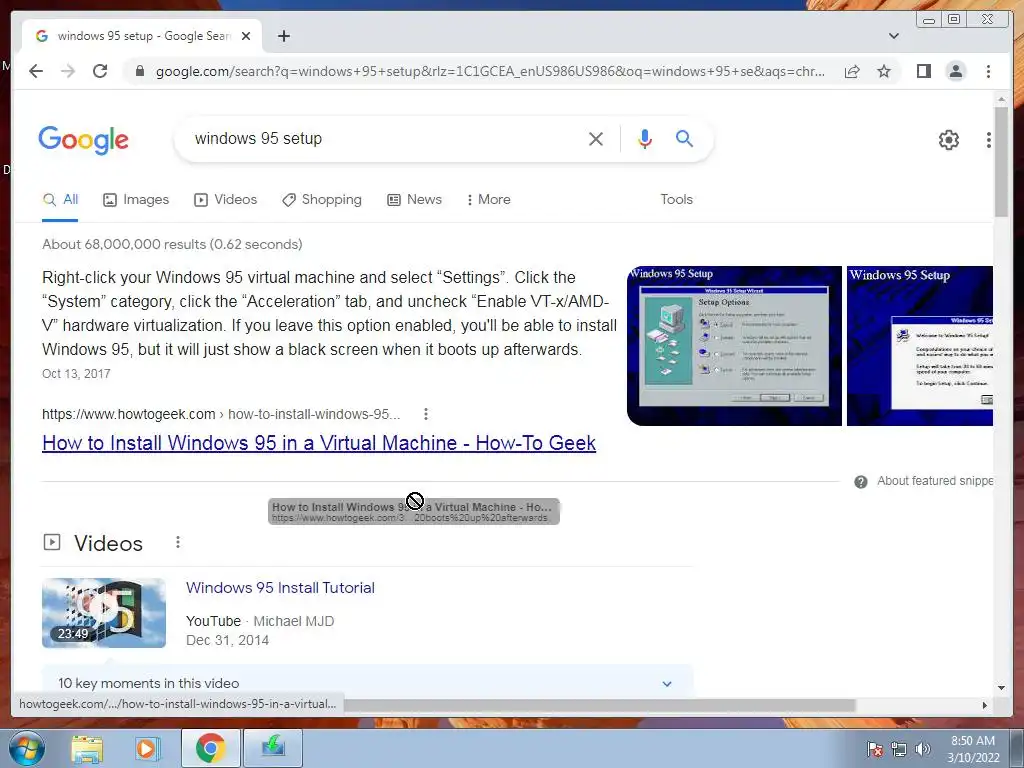
Task: Submit the search with the magnifier icon
Action: (x=684, y=138)
